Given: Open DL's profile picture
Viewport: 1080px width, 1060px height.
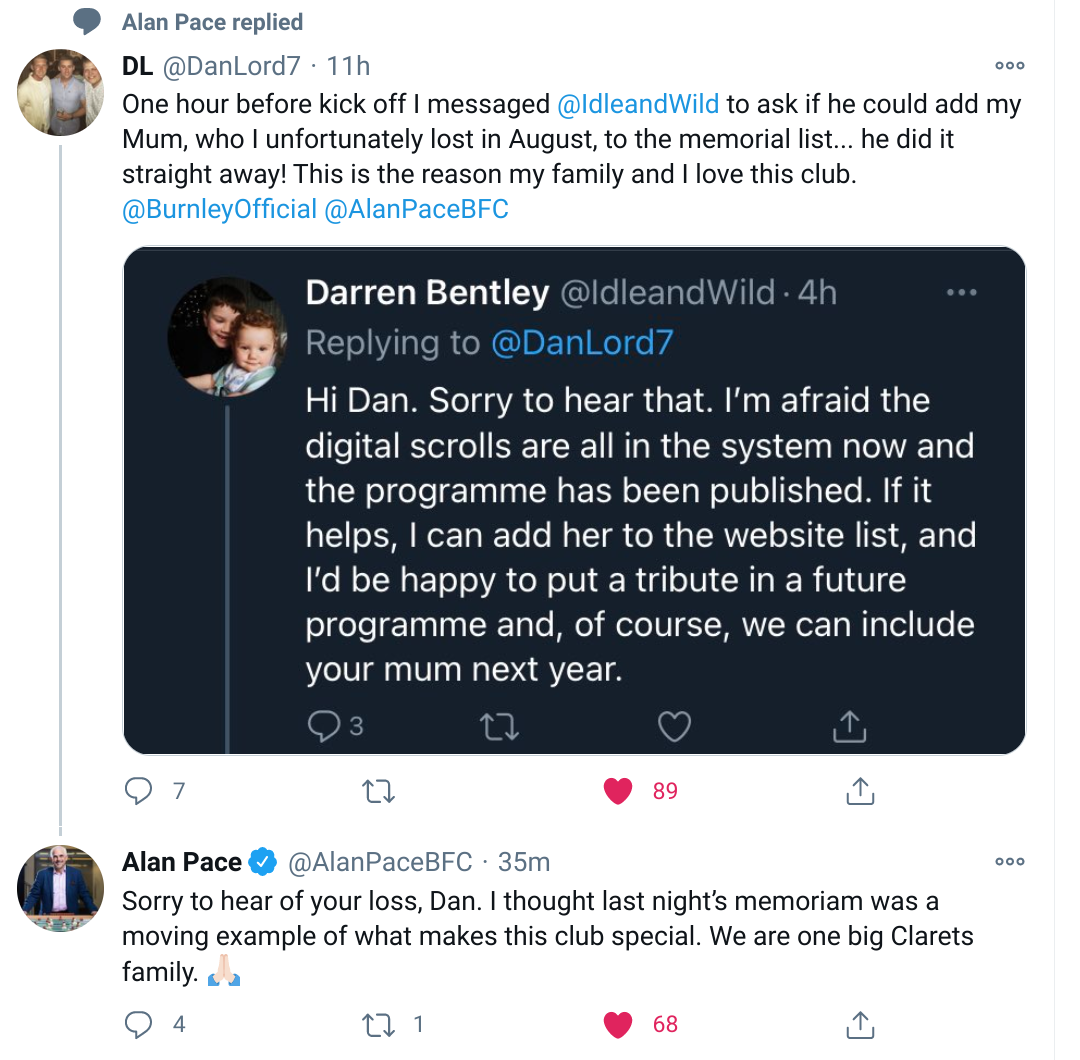Looking at the screenshot, I should pos(61,92).
